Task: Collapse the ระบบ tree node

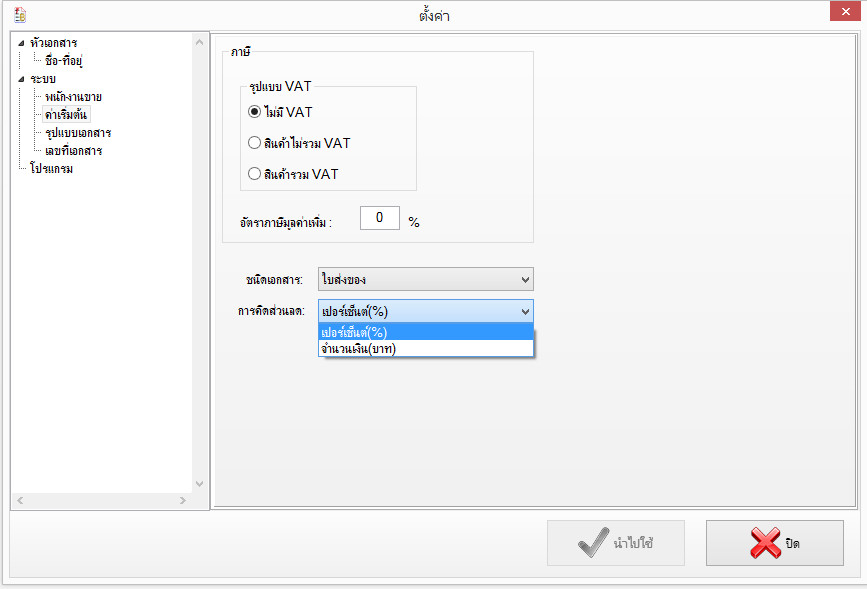Action: (x=21, y=79)
